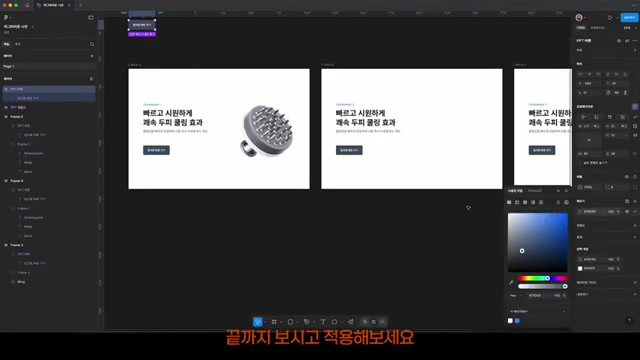Viewport: 640px width, 360px height.
Task: Add an effect with plus button
Action: pyautogui.click(x=635, y=237)
